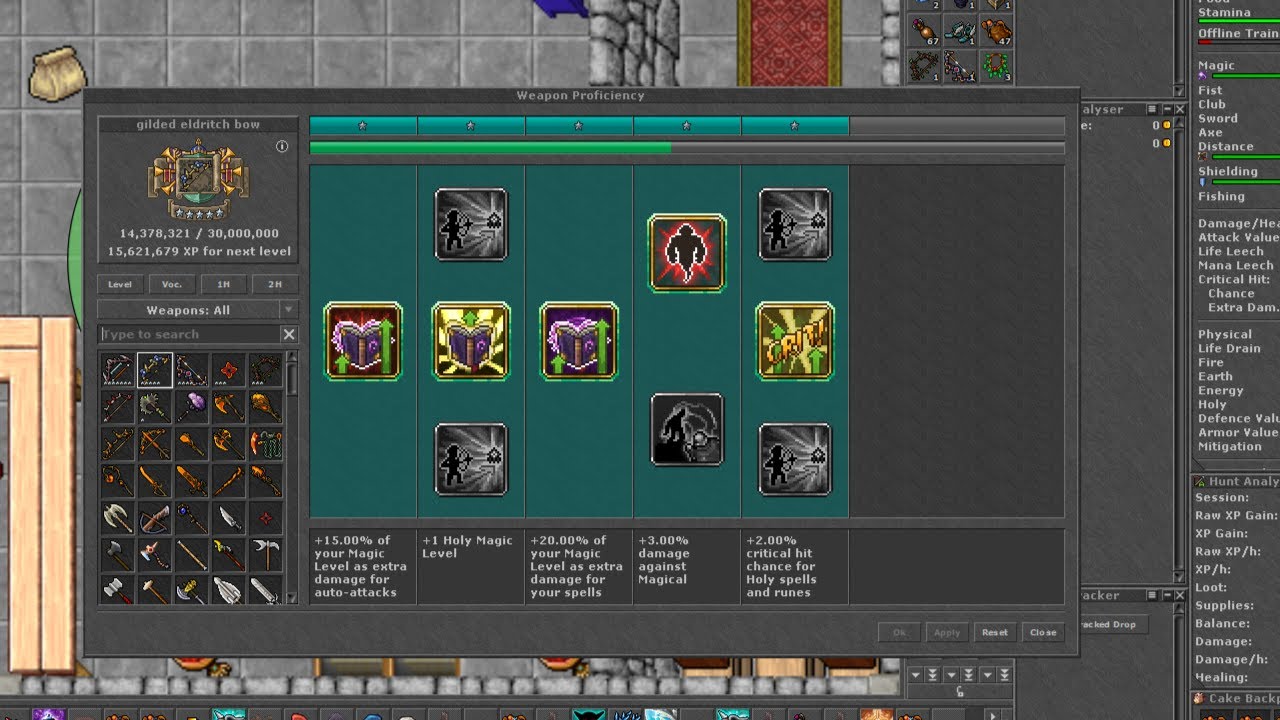Click the weapon list scroll down arrow
Viewport: 1280px width, 720px height.
point(292,598)
